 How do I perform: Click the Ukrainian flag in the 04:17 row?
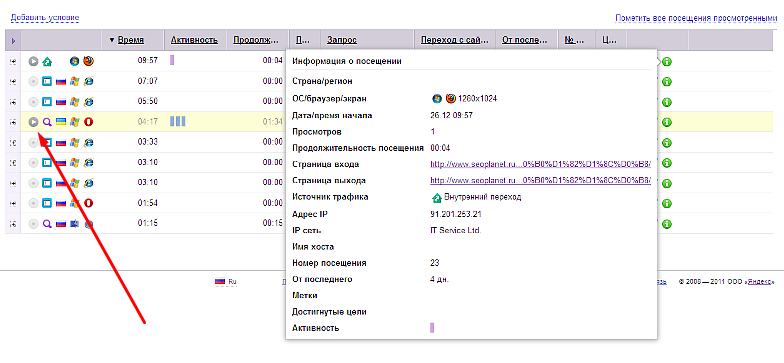coord(61,122)
